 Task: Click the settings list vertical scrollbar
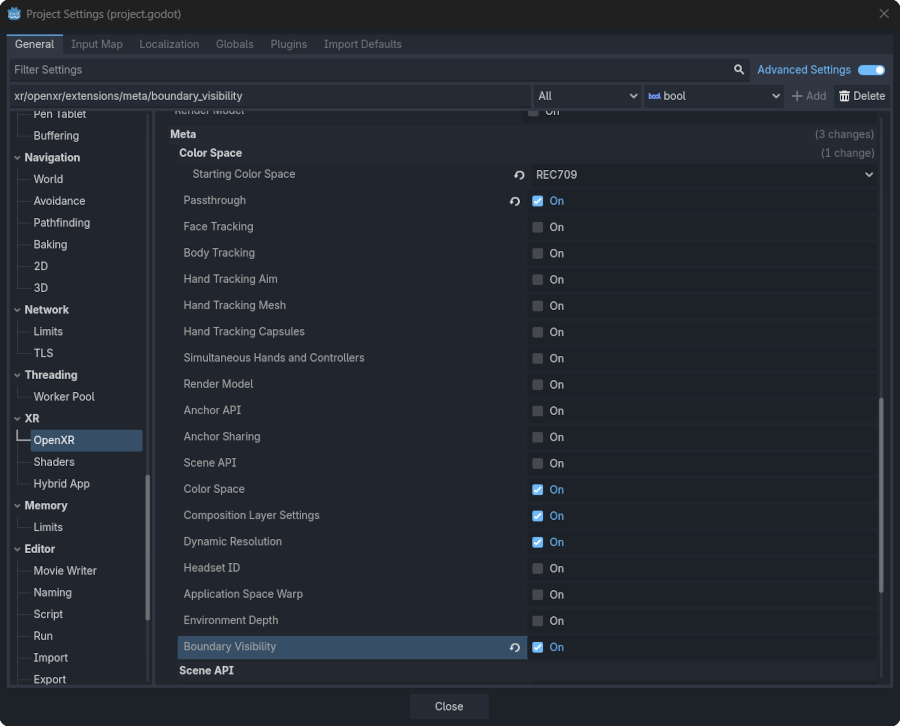pyautogui.click(x=881, y=495)
